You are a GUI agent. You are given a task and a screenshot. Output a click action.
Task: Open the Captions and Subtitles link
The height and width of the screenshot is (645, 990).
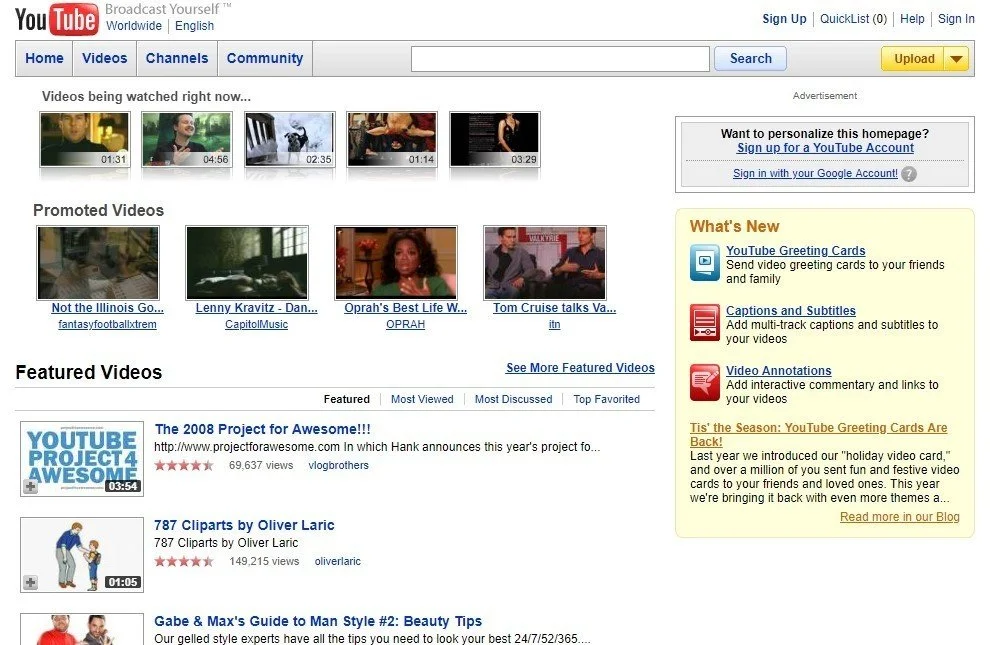[790, 311]
